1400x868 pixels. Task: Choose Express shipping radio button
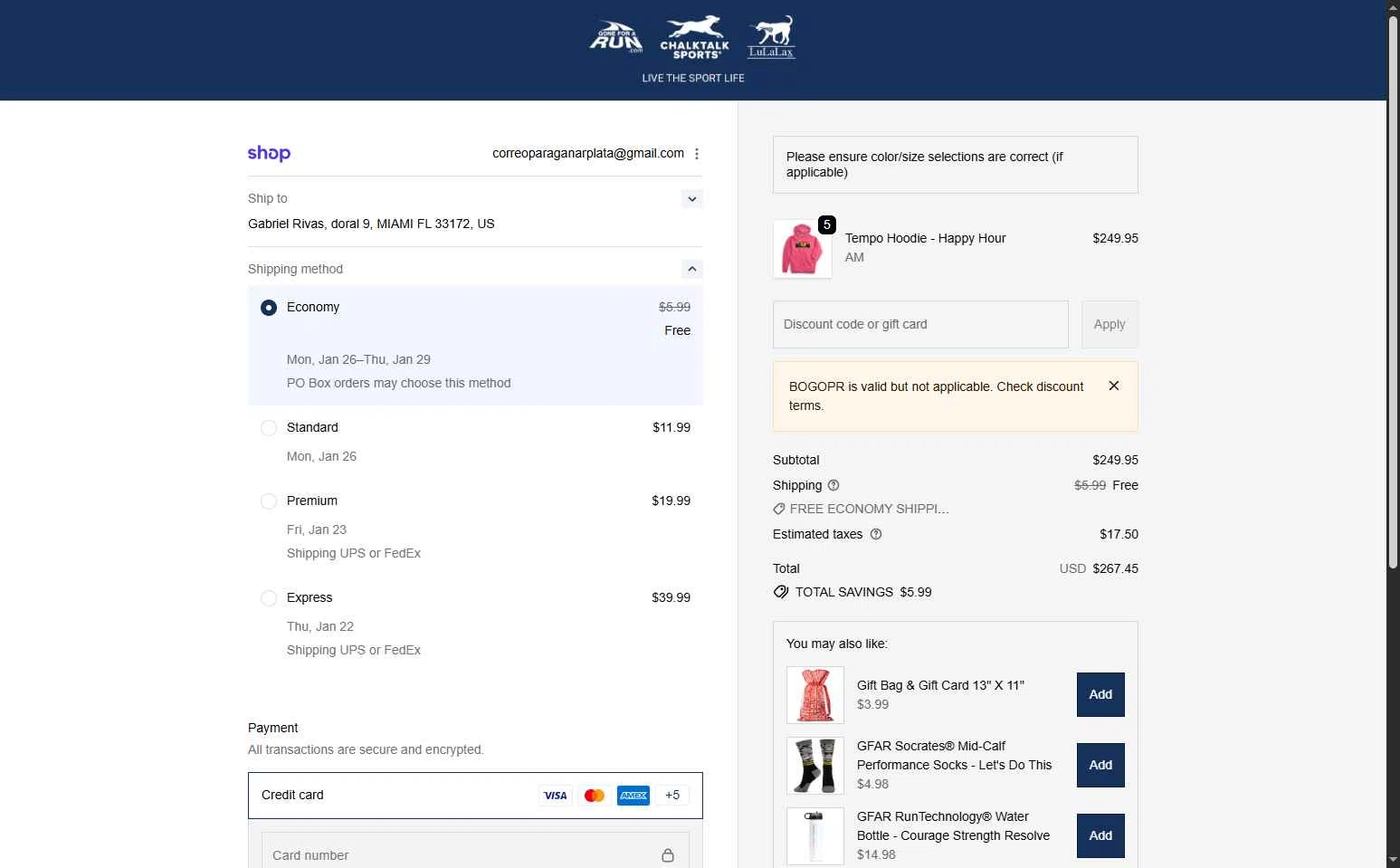(269, 598)
